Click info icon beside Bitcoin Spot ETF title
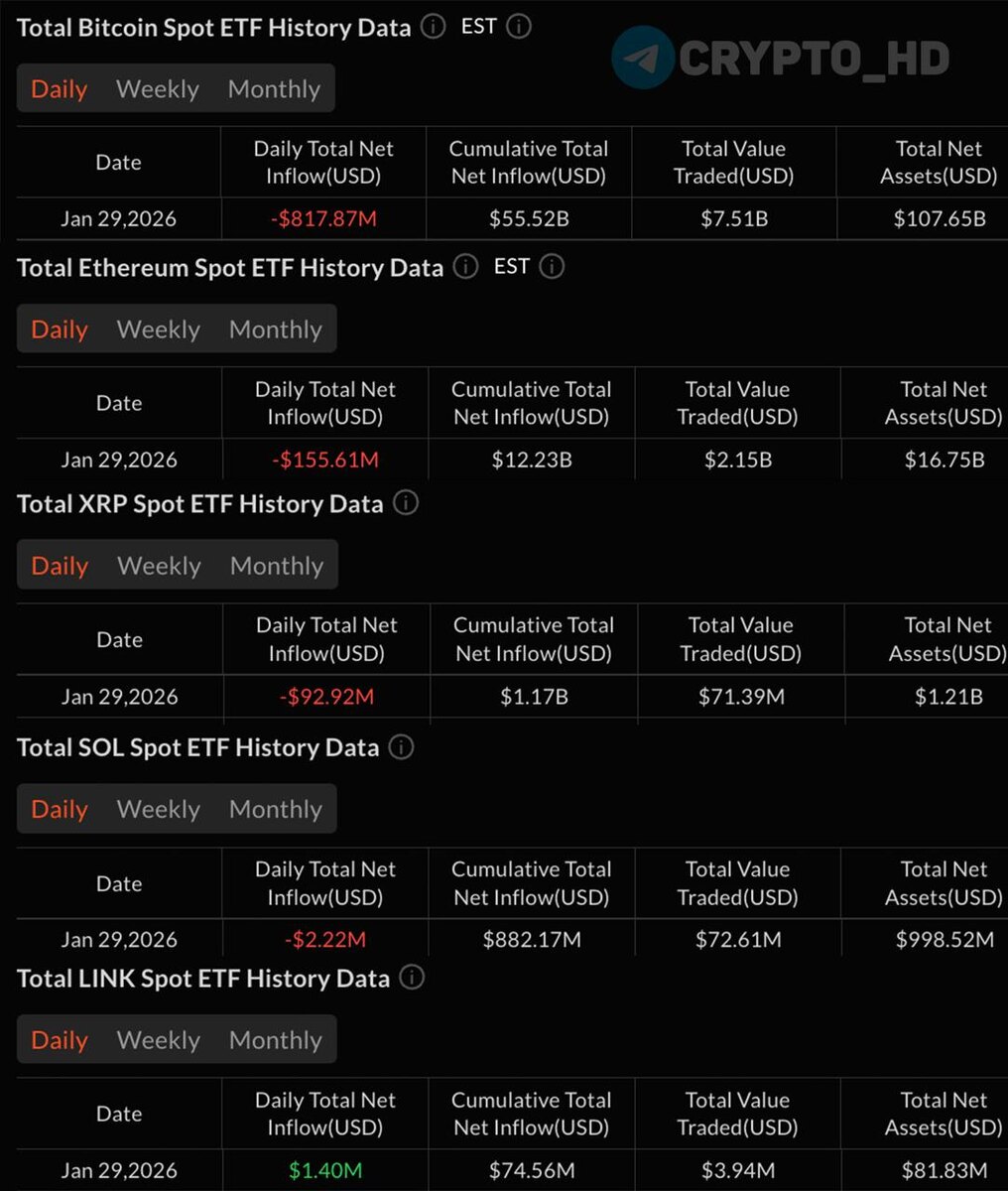 coord(434,27)
